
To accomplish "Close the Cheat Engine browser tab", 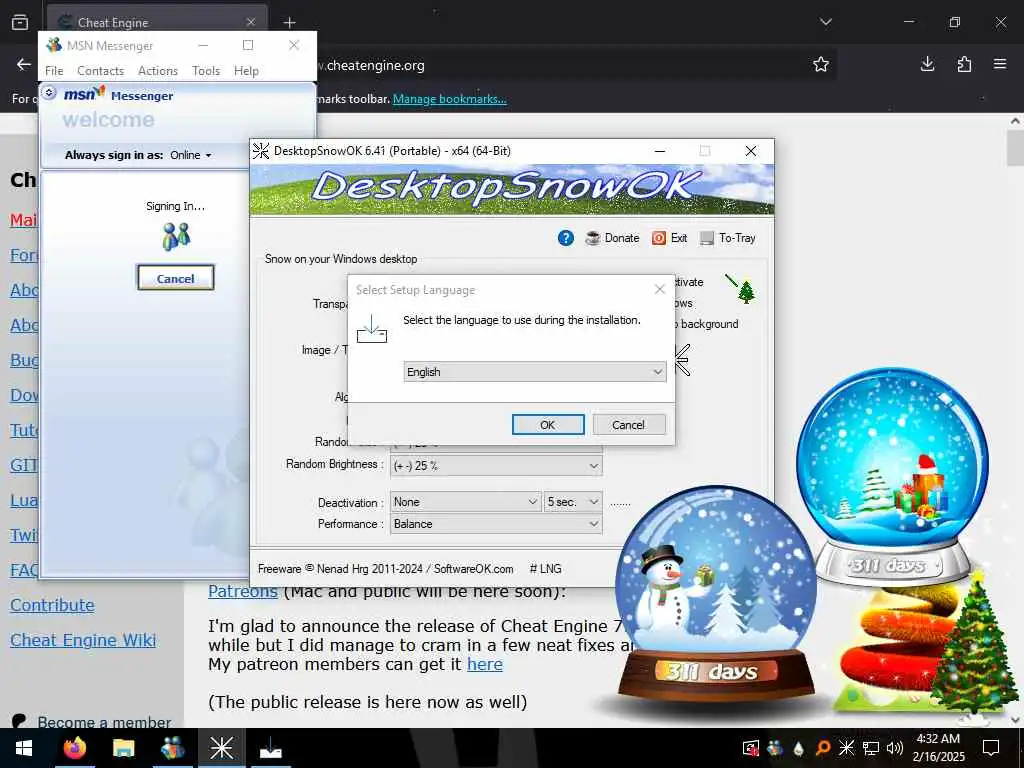I will point(251,22).
